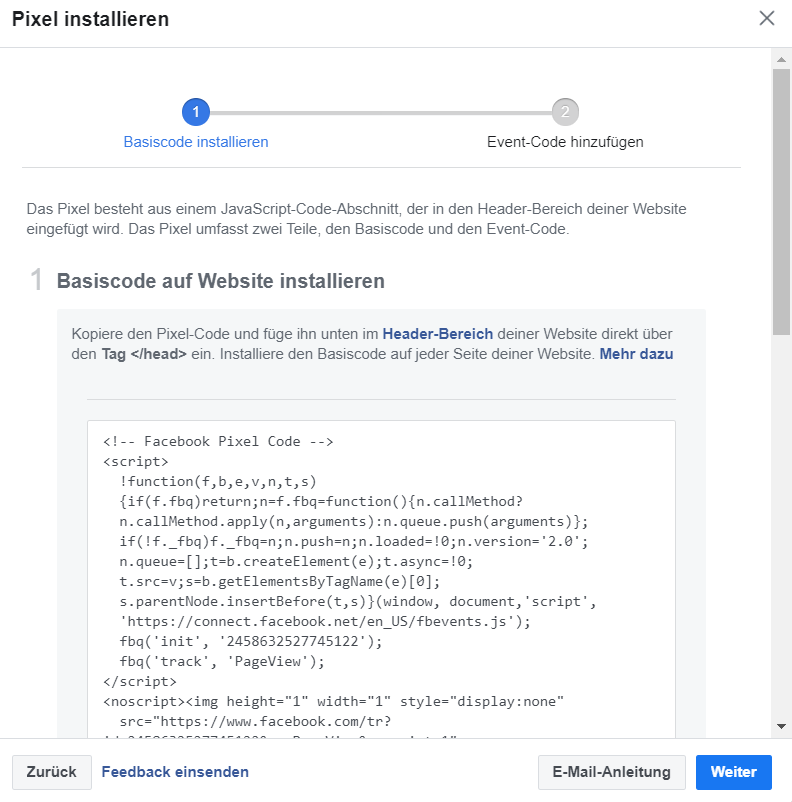792x802 pixels.
Task: Click the blue Weiter button
Action: tap(734, 772)
